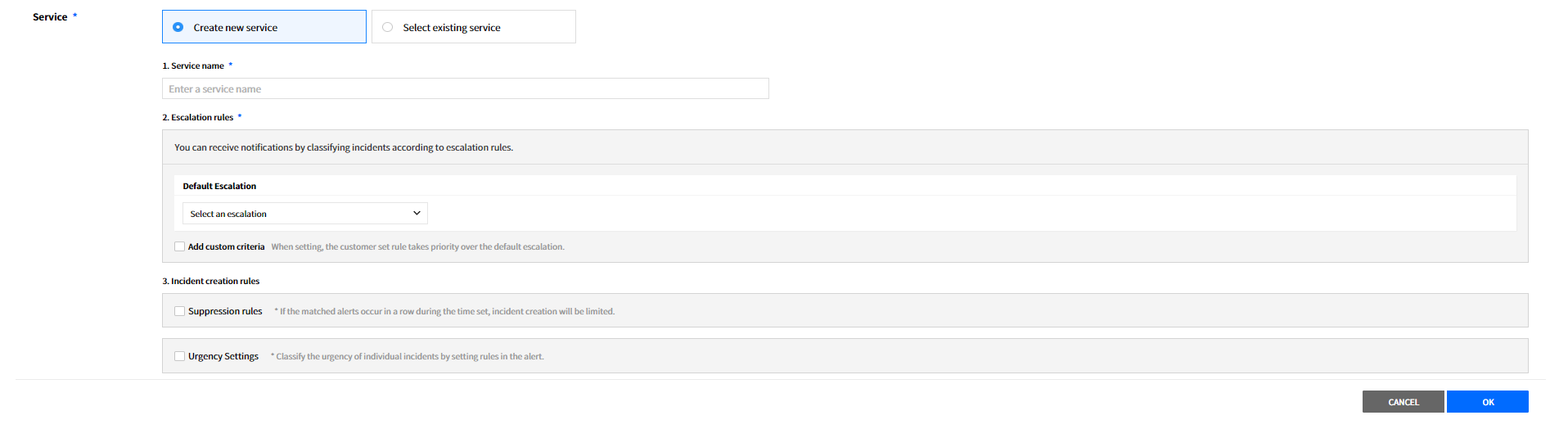Confirm with the blue OK button

[1487, 402]
